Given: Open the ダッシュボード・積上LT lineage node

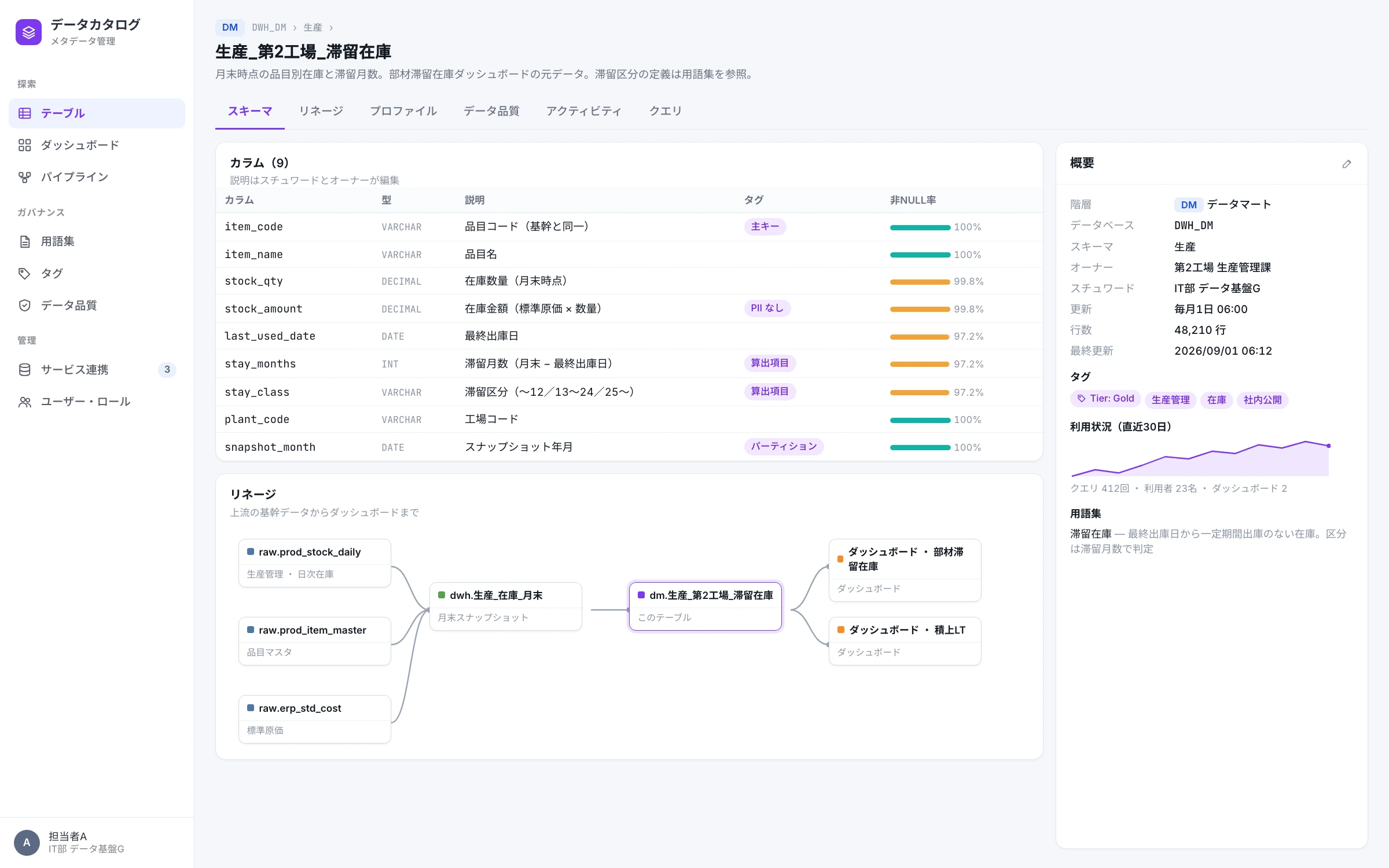Looking at the screenshot, I should coord(905,641).
